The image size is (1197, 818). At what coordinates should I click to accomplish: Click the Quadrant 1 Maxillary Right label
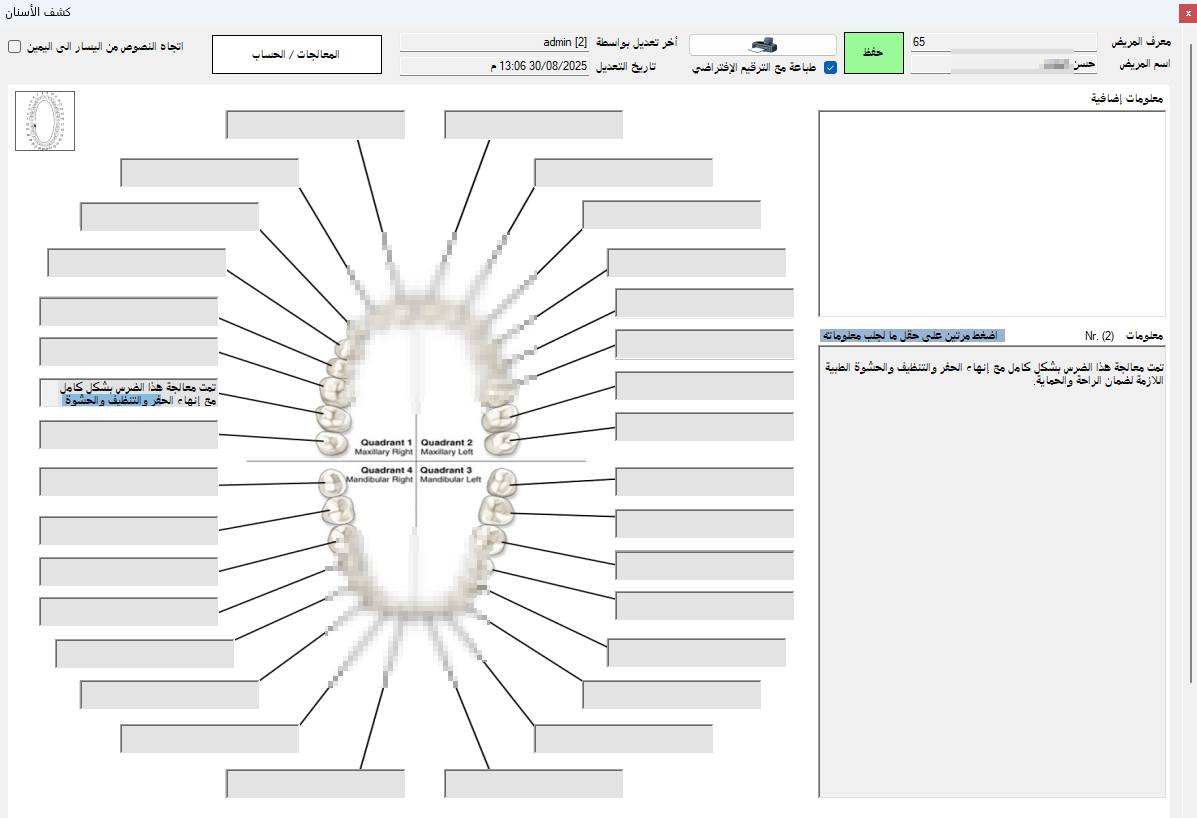pyautogui.click(x=385, y=447)
